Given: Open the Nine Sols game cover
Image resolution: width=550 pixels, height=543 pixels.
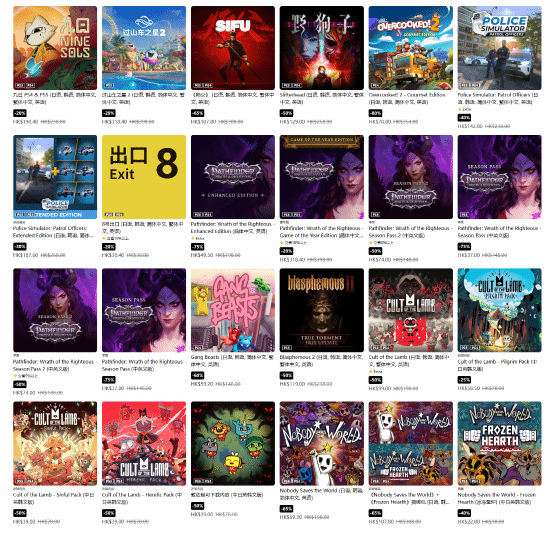Looking at the screenshot, I should click(x=55, y=48).
